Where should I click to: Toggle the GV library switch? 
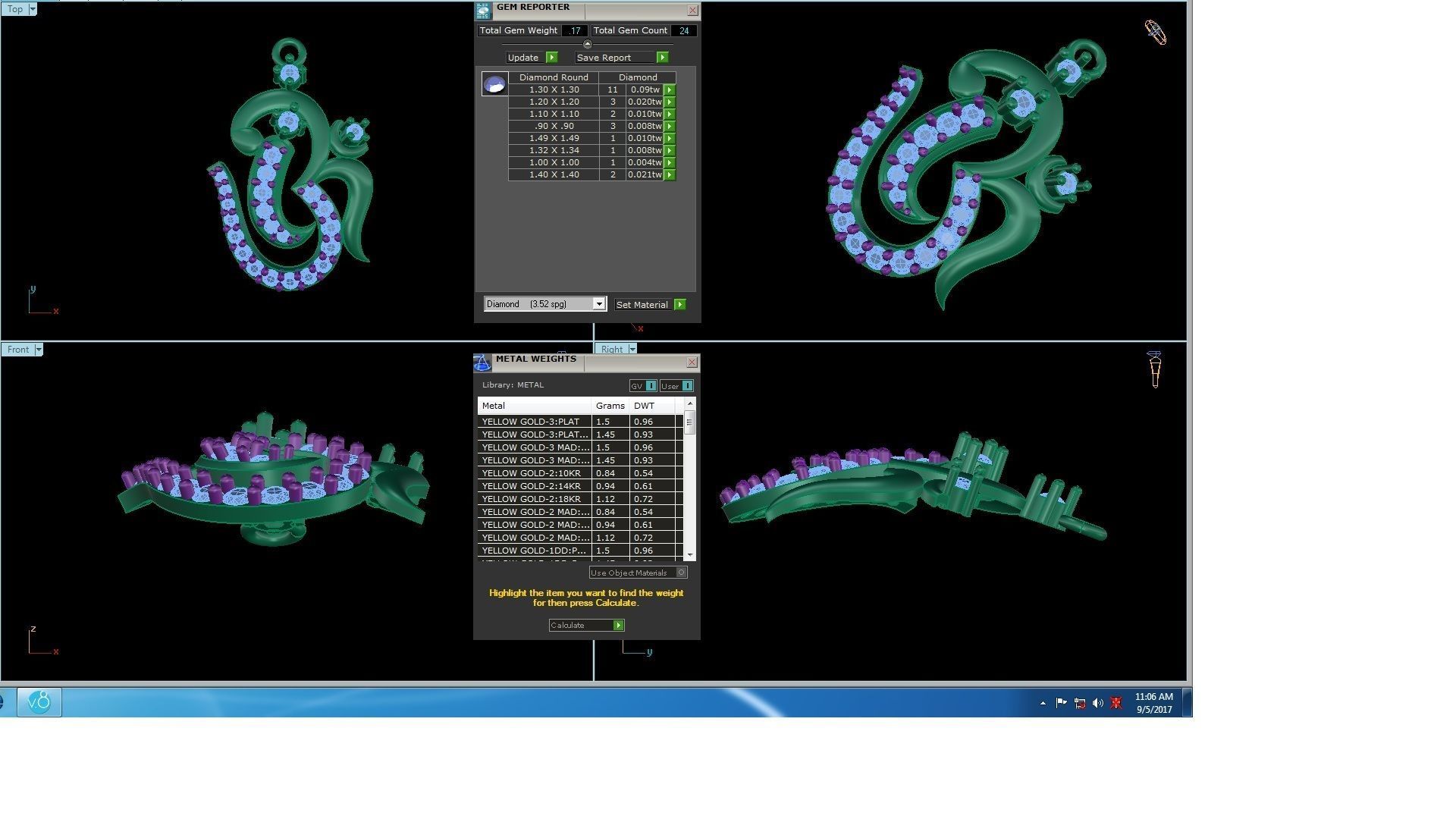point(651,386)
